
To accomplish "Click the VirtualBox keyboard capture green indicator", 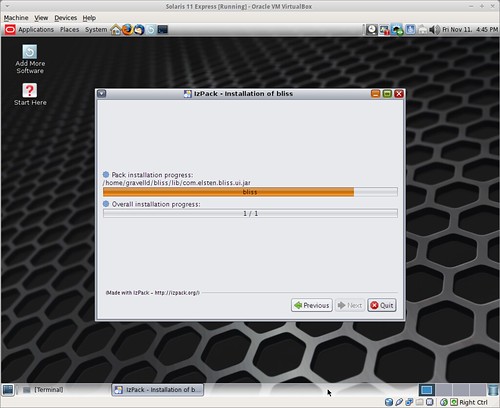I will click(454, 402).
